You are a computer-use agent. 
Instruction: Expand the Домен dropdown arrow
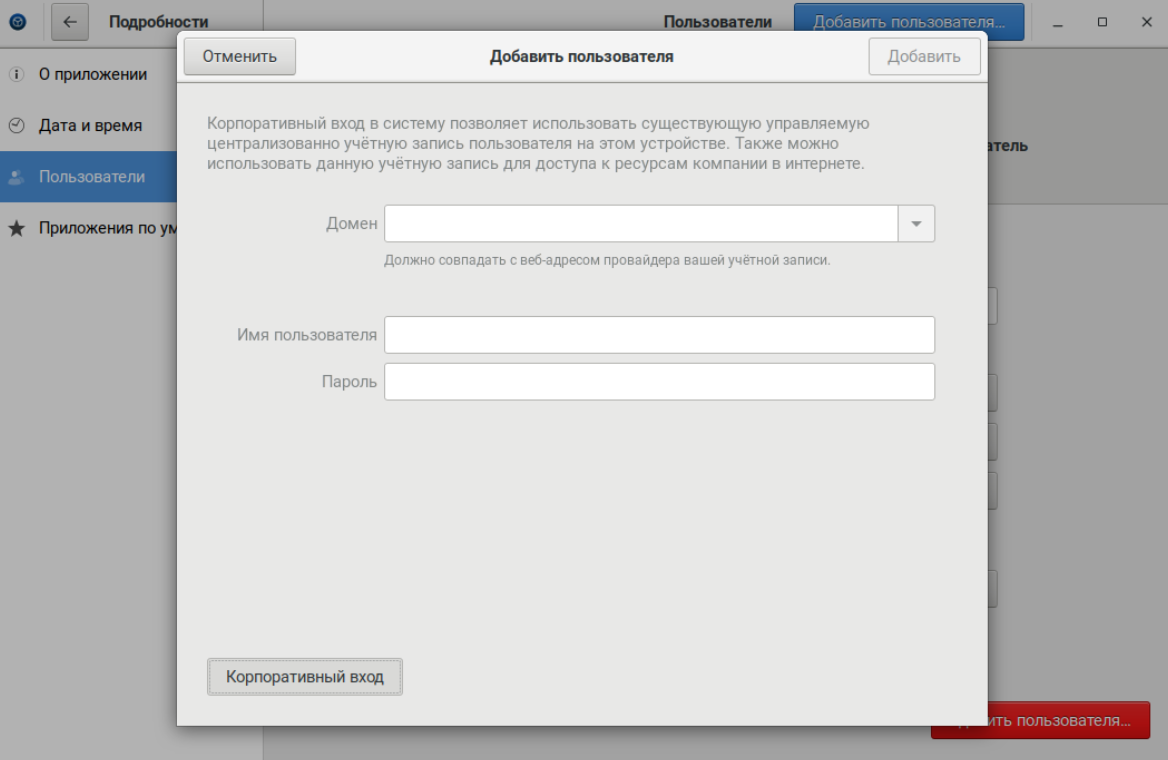pos(917,224)
